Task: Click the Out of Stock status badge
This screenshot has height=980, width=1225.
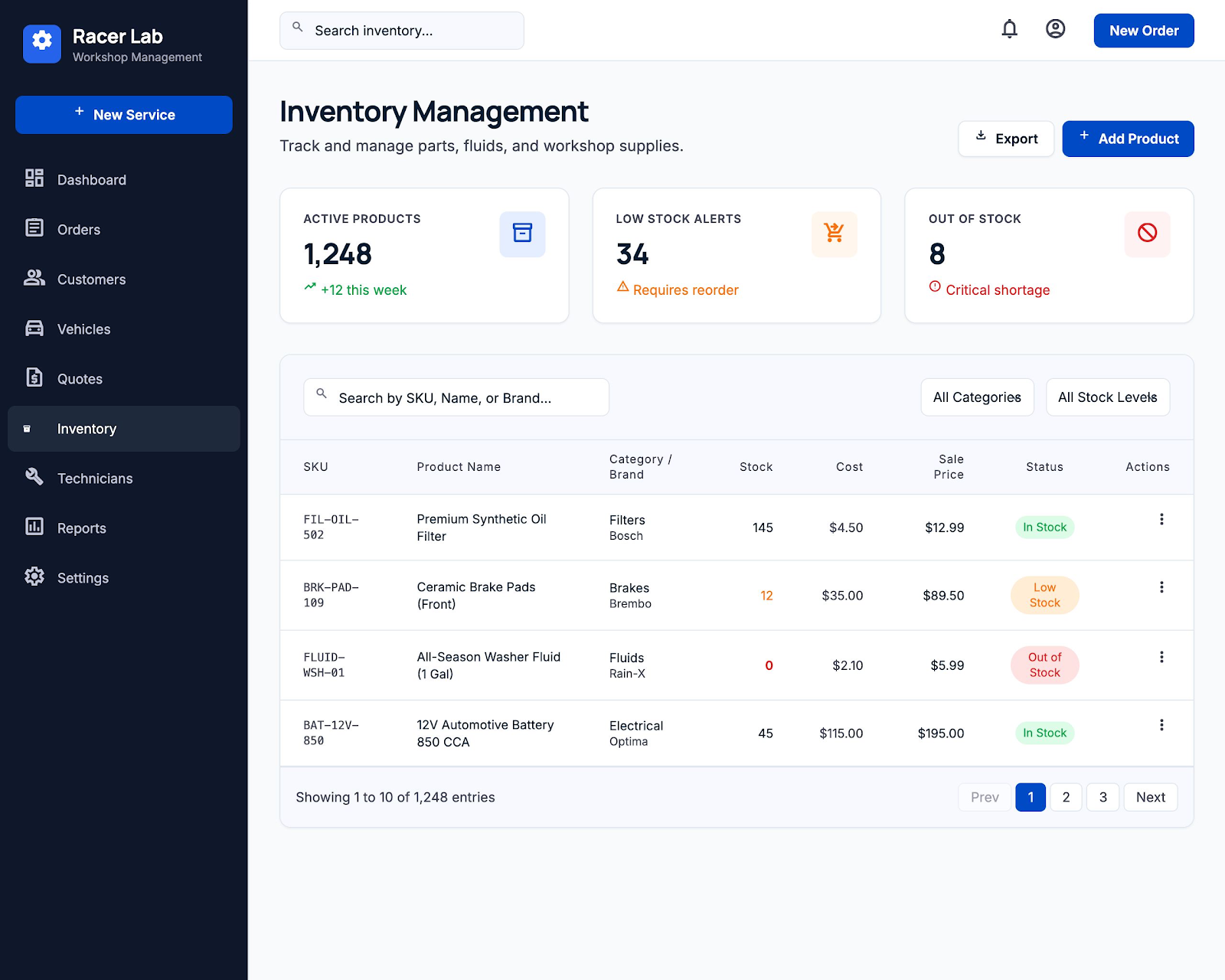Action: (x=1044, y=665)
